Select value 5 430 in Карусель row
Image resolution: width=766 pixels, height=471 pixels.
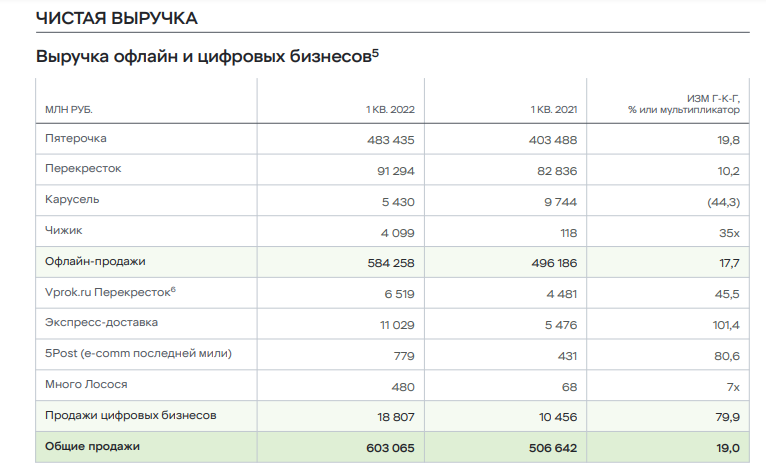click(x=398, y=202)
